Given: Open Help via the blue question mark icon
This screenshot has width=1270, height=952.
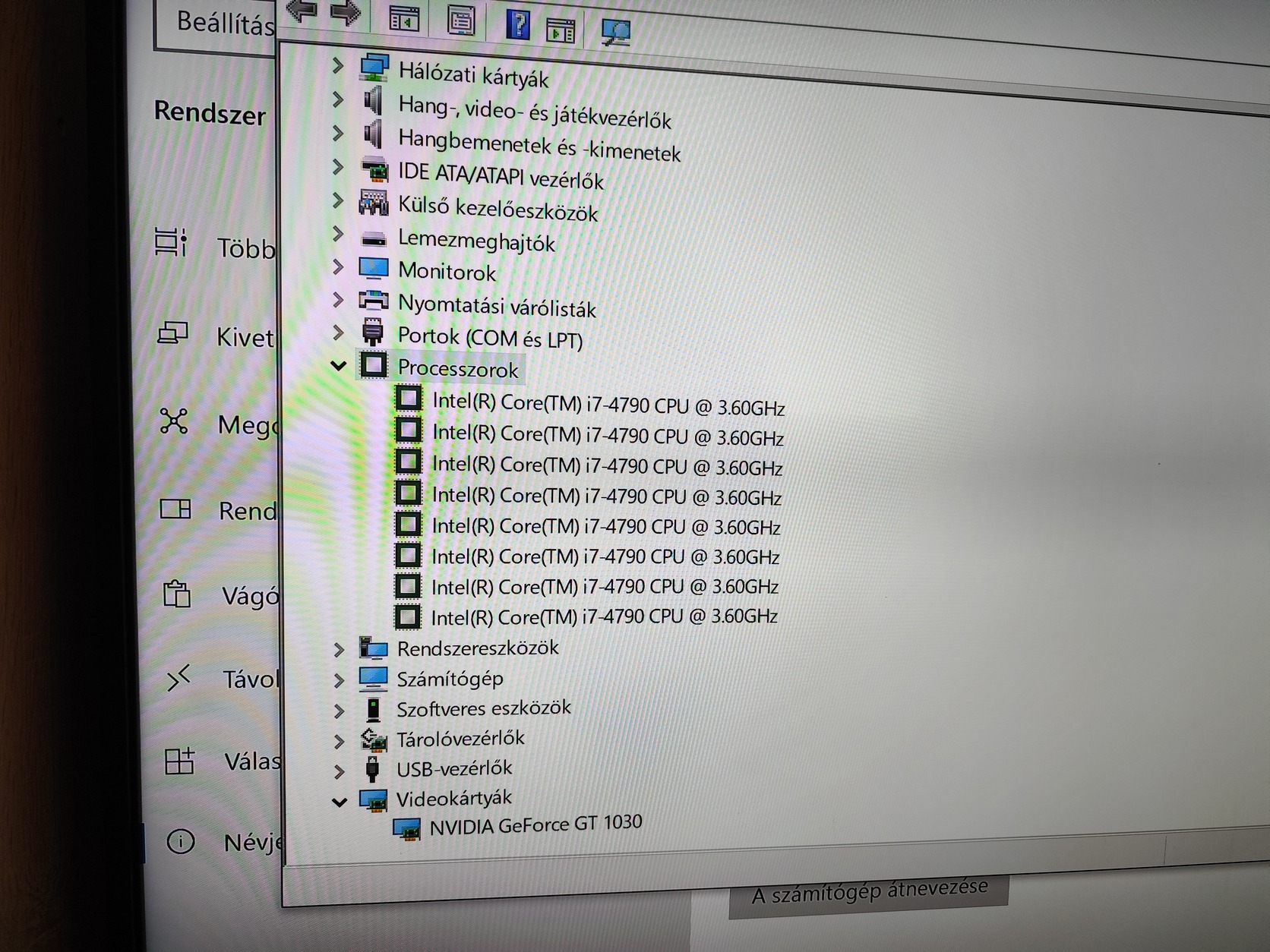Looking at the screenshot, I should tap(518, 24).
